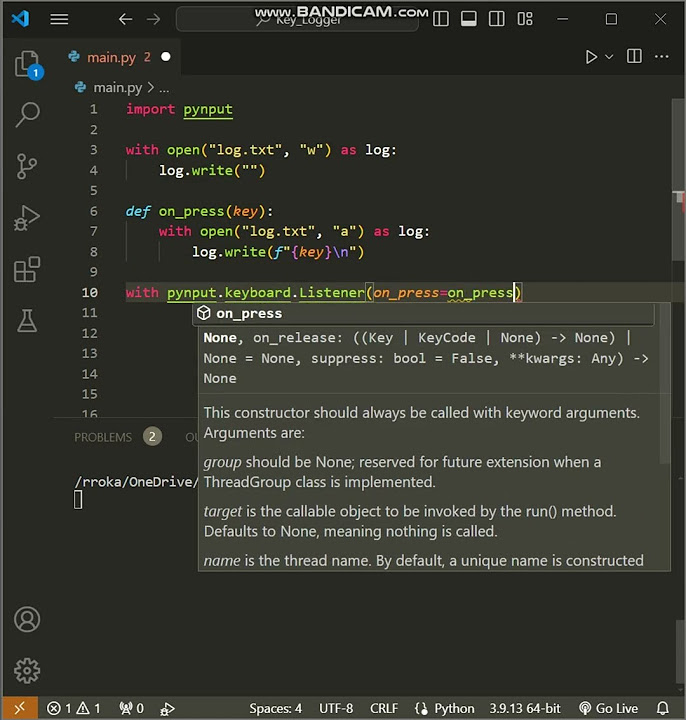The height and width of the screenshot is (720, 686).
Task: Click the breadcrumb ellipsis after main.py
Action: pyautogui.click(x=164, y=88)
